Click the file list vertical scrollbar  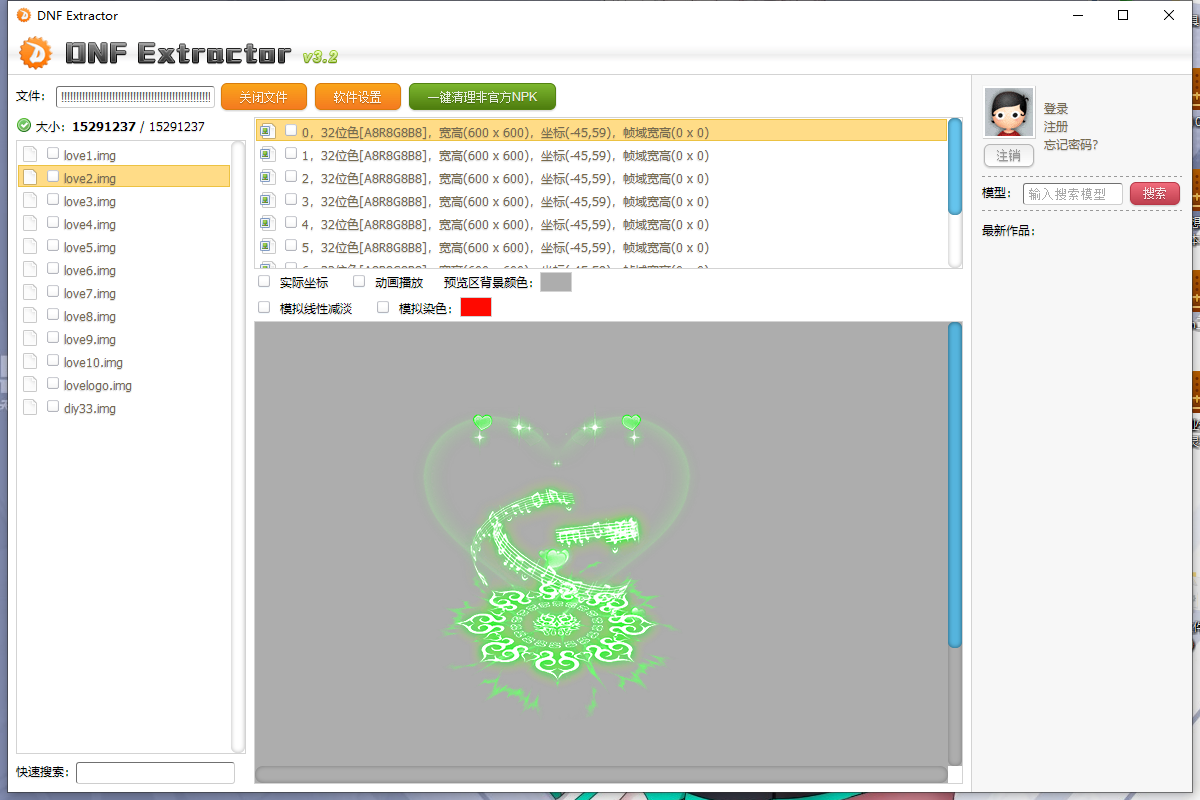(x=238, y=446)
